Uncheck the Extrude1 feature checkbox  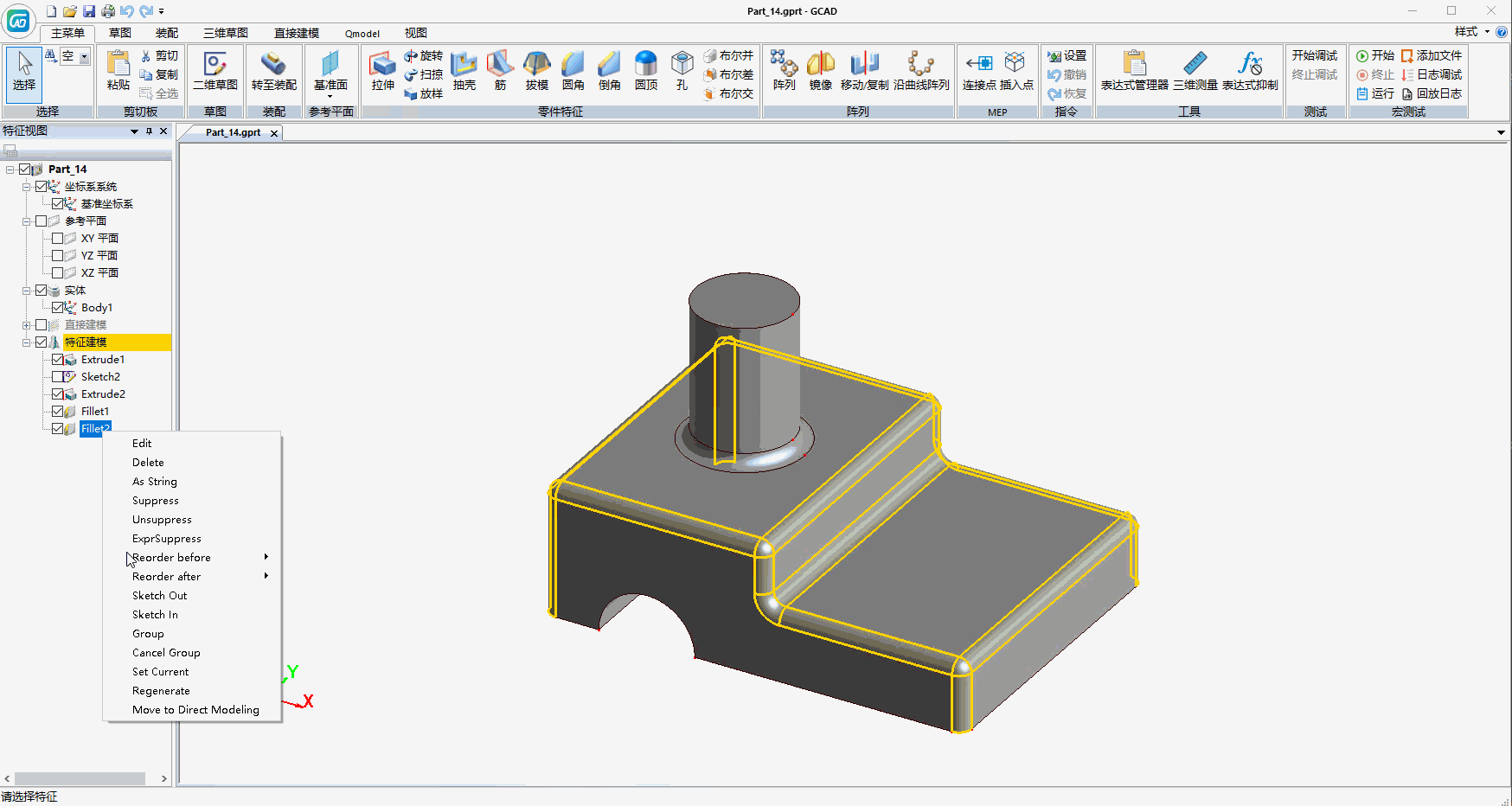coord(58,360)
